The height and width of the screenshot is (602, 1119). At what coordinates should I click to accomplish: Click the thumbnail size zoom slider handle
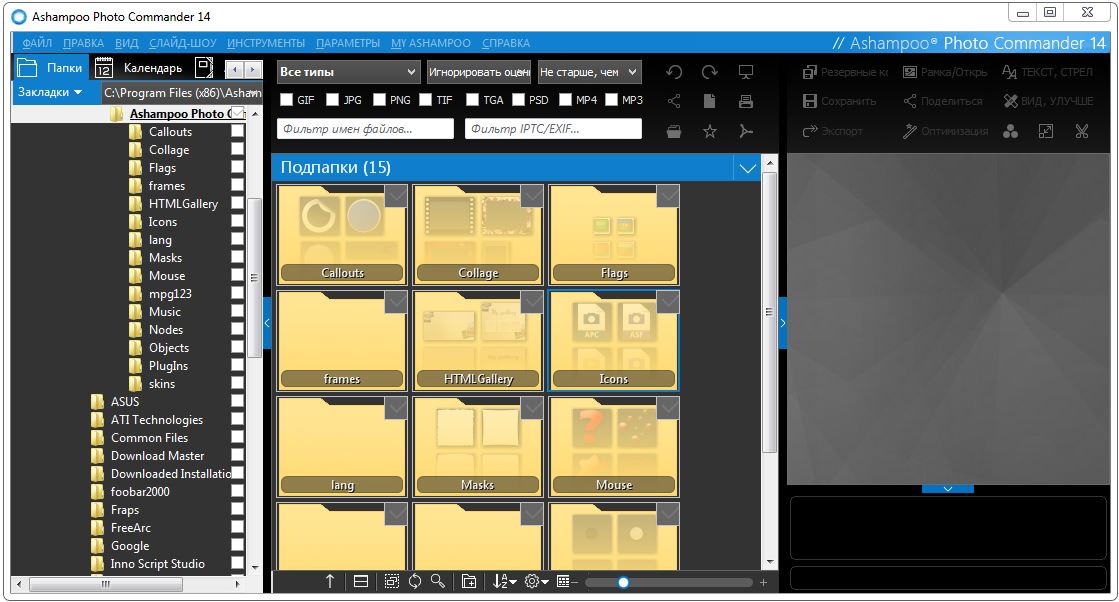tap(623, 582)
